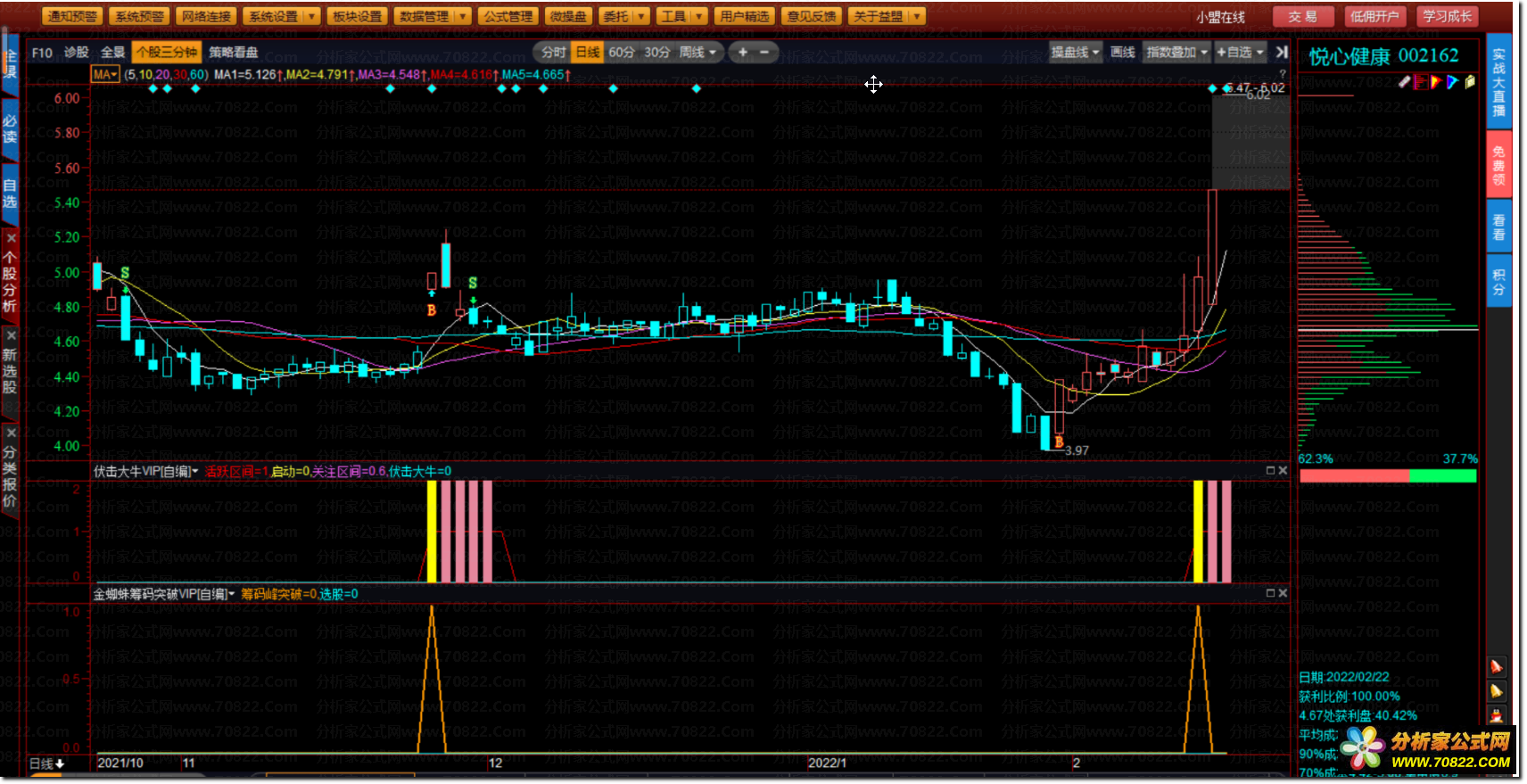1527x784 pixels.
Task: Close the 个股分析 left sidebar tab
Action: click(x=11, y=238)
